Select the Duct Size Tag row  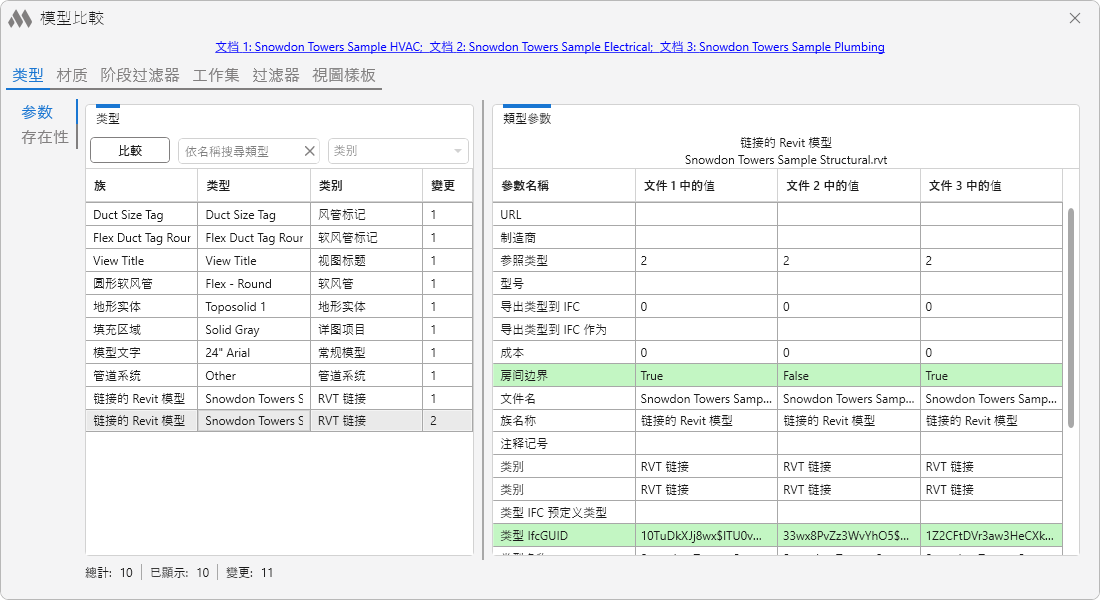(279, 215)
